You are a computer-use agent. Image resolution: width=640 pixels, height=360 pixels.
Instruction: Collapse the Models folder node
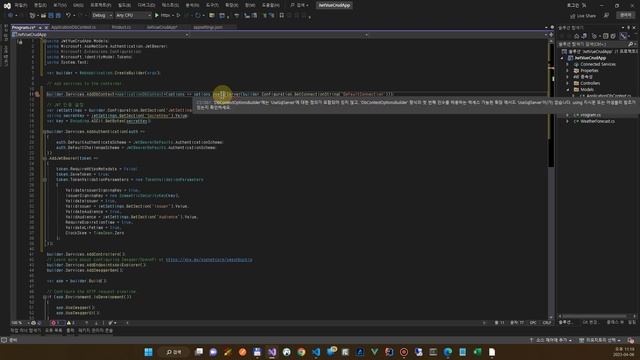coord(567,89)
